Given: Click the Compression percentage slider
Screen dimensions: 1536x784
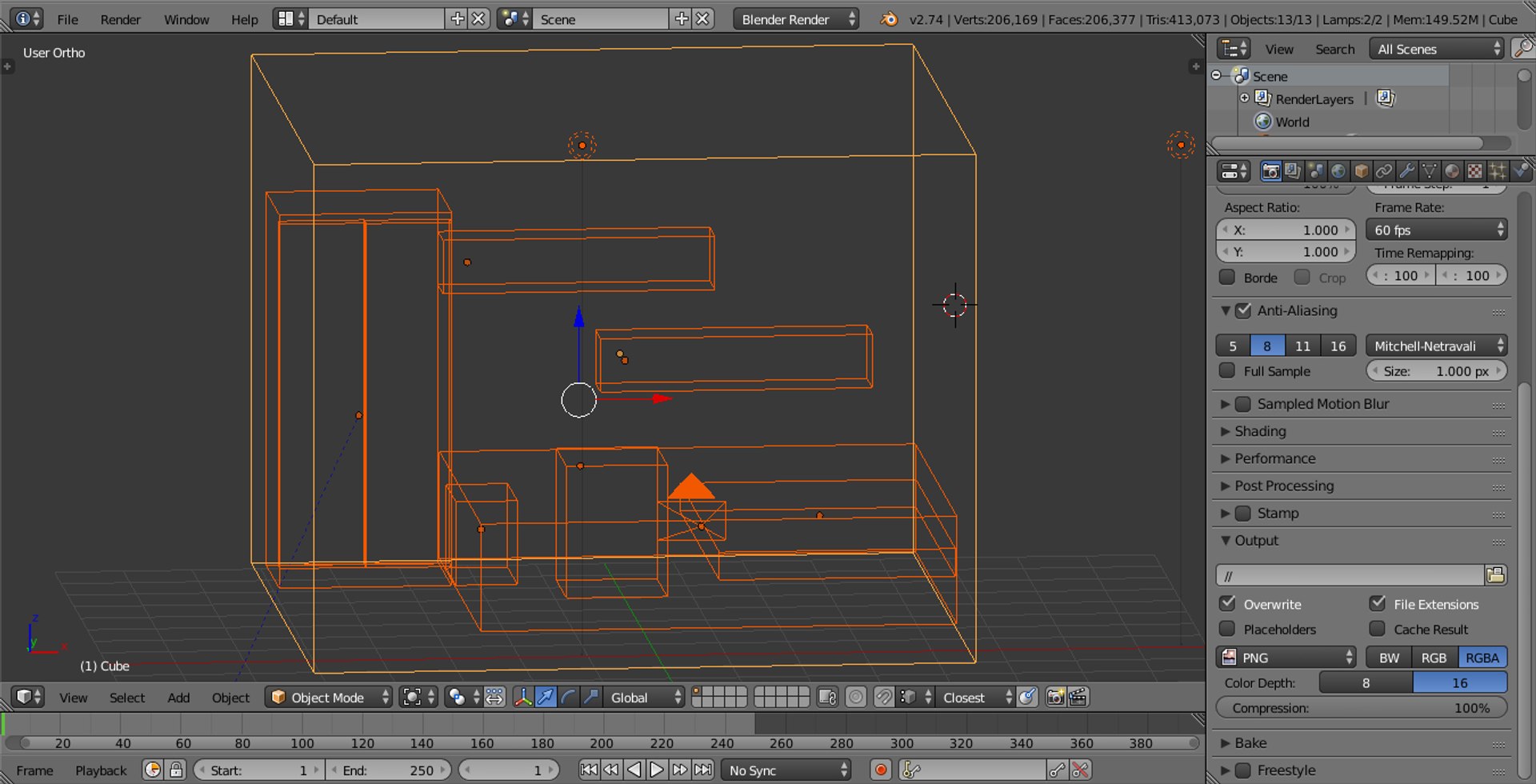Looking at the screenshot, I should 1362,708.
